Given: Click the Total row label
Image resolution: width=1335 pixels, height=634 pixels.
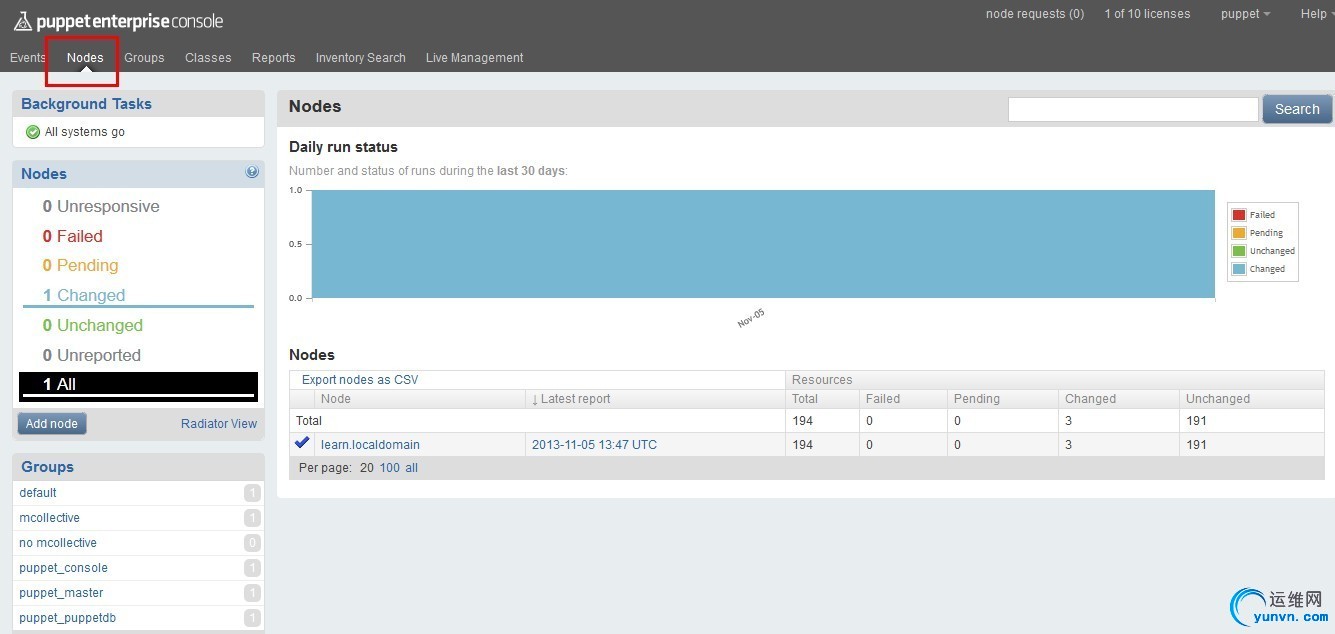Looking at the screenshot, I should point(309,421).
